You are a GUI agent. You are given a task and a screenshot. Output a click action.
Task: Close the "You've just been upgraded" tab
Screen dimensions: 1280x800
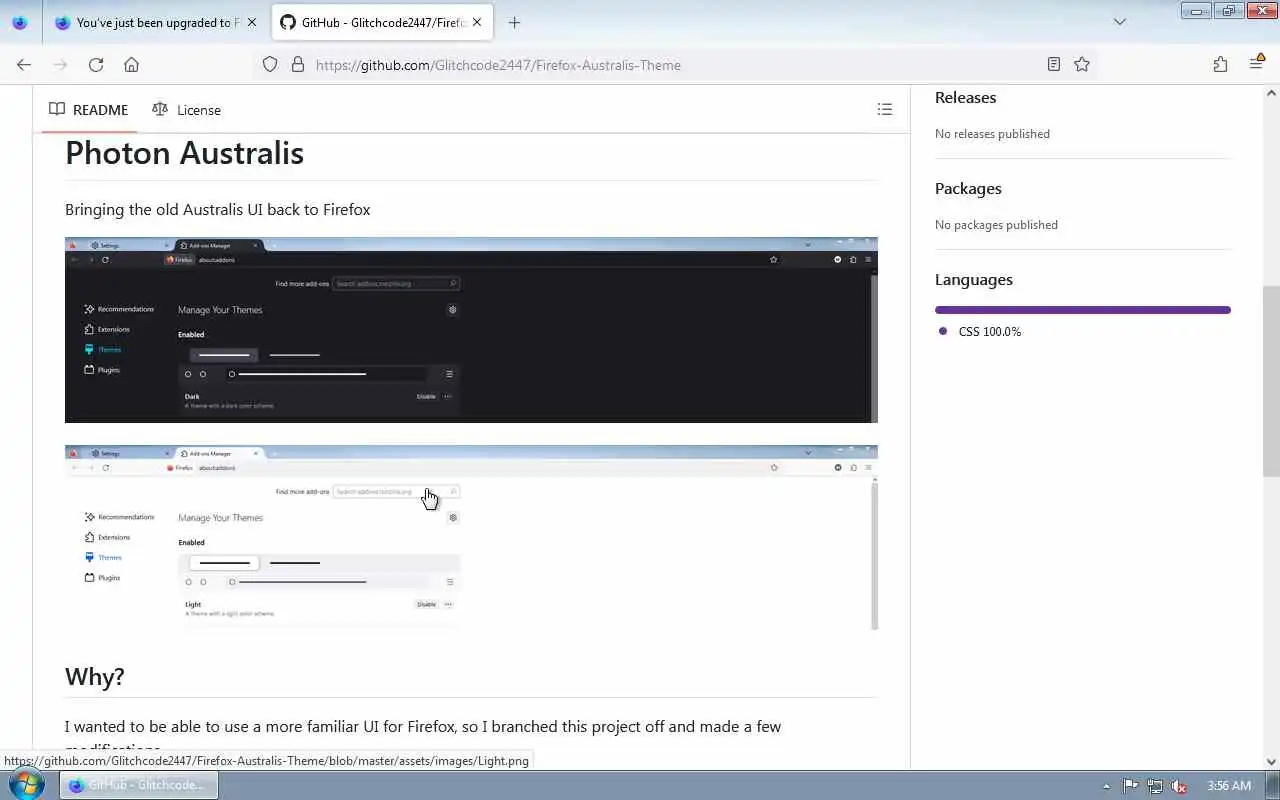click(x=251, y=22)
